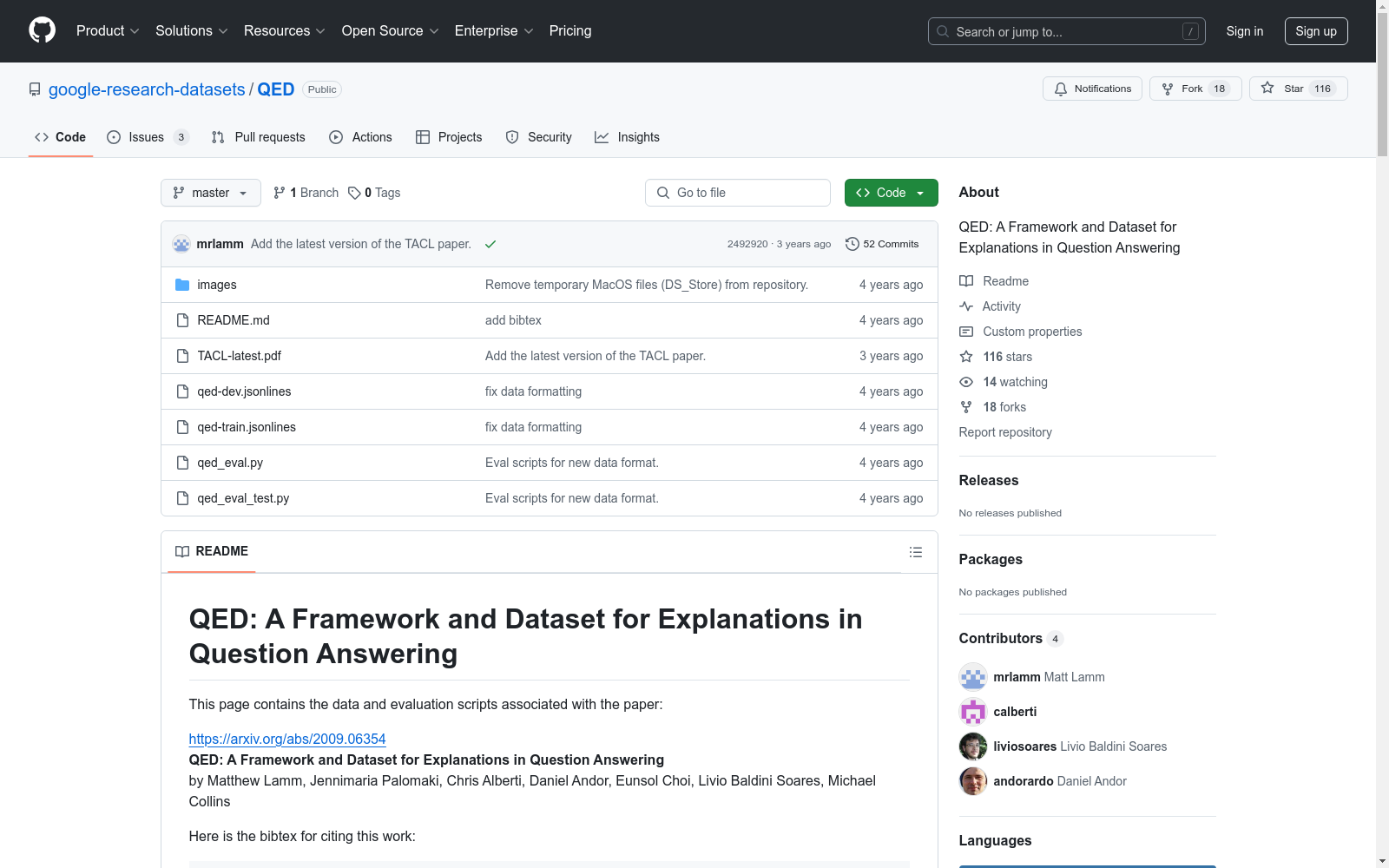The width and height of the screenshot is (1389, 868).
Task: Focus the Search or jump to field
Action: pos(1067,31)
